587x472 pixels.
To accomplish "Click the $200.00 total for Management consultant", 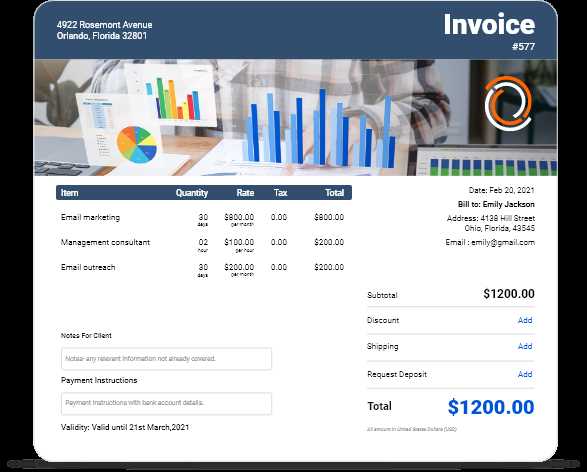I will 329,242.
